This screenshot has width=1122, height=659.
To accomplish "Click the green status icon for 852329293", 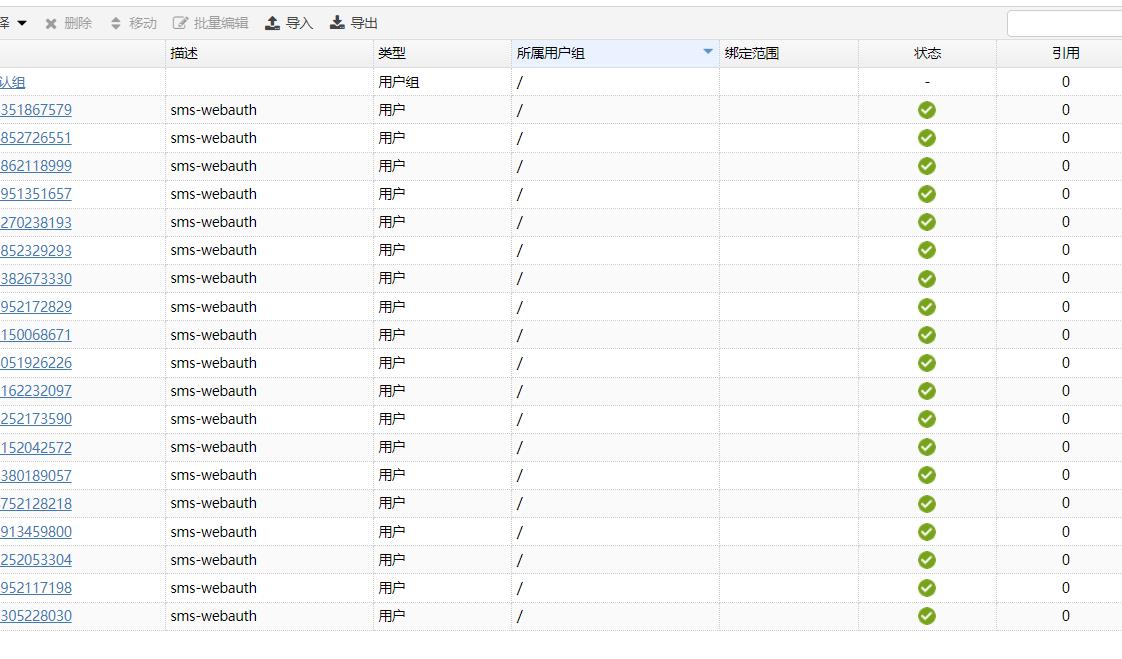I will 927,250.
